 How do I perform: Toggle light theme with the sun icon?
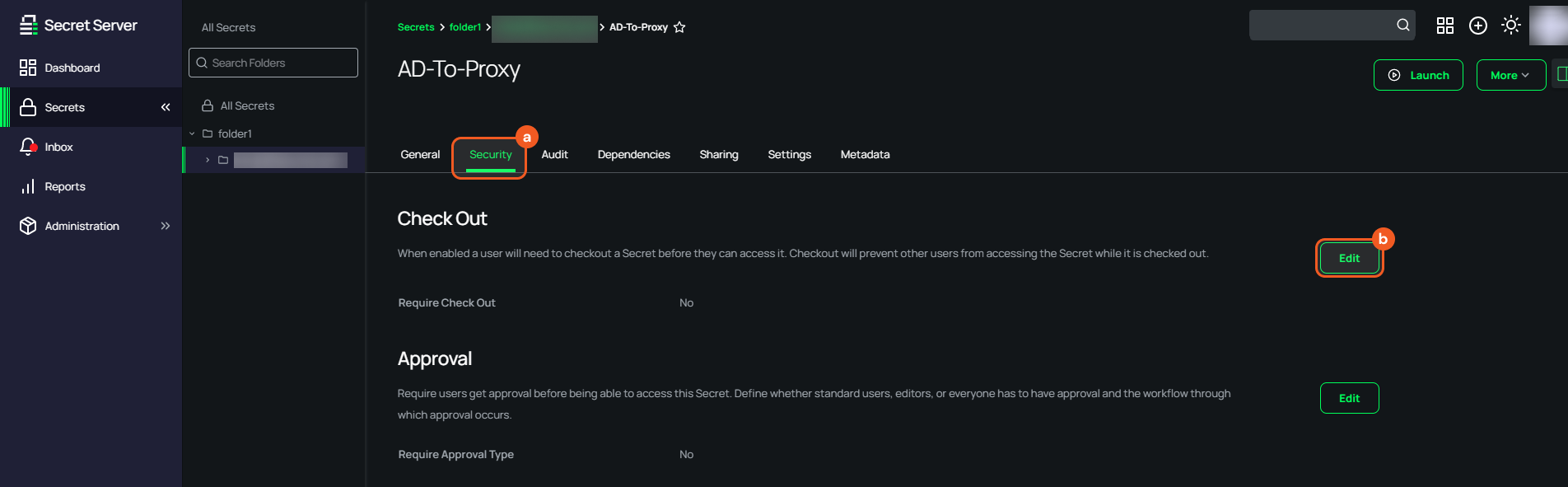(x=1511, y=26)
